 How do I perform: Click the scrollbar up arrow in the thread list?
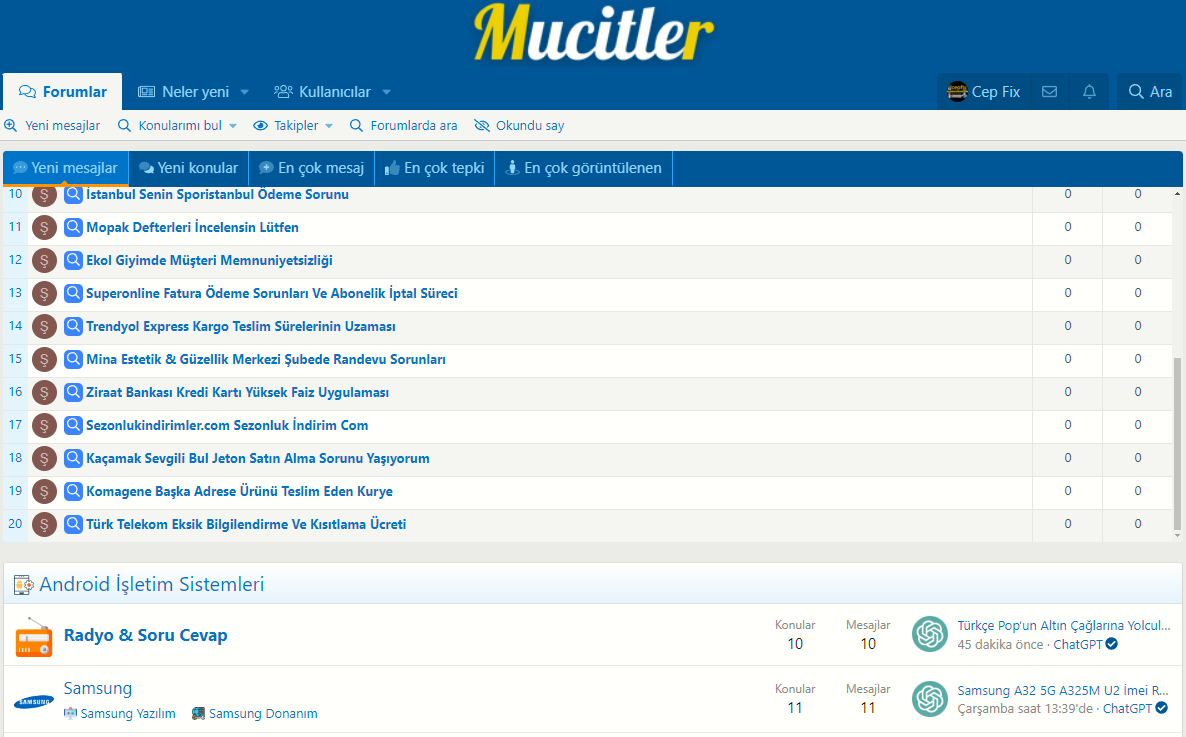point(1177,193)
